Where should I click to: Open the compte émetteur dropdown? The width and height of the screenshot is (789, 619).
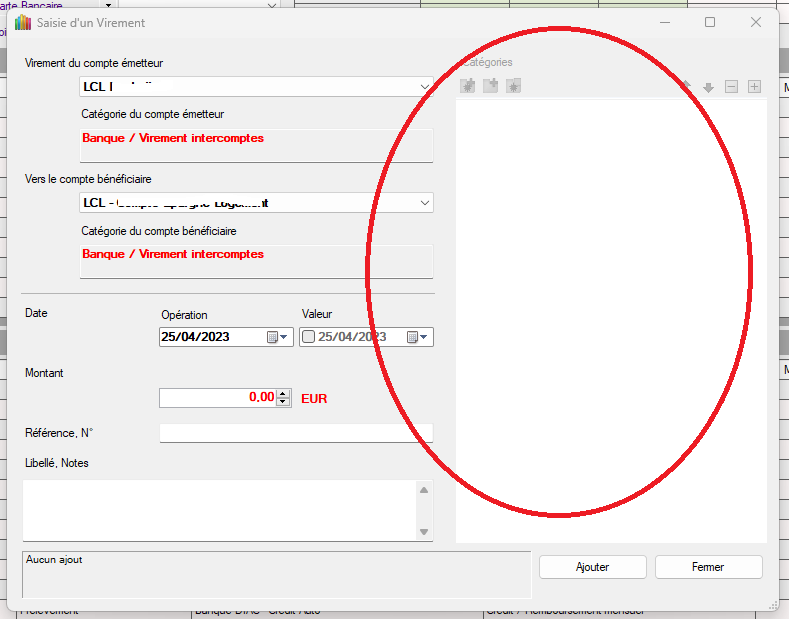click(x=424, y=87)
